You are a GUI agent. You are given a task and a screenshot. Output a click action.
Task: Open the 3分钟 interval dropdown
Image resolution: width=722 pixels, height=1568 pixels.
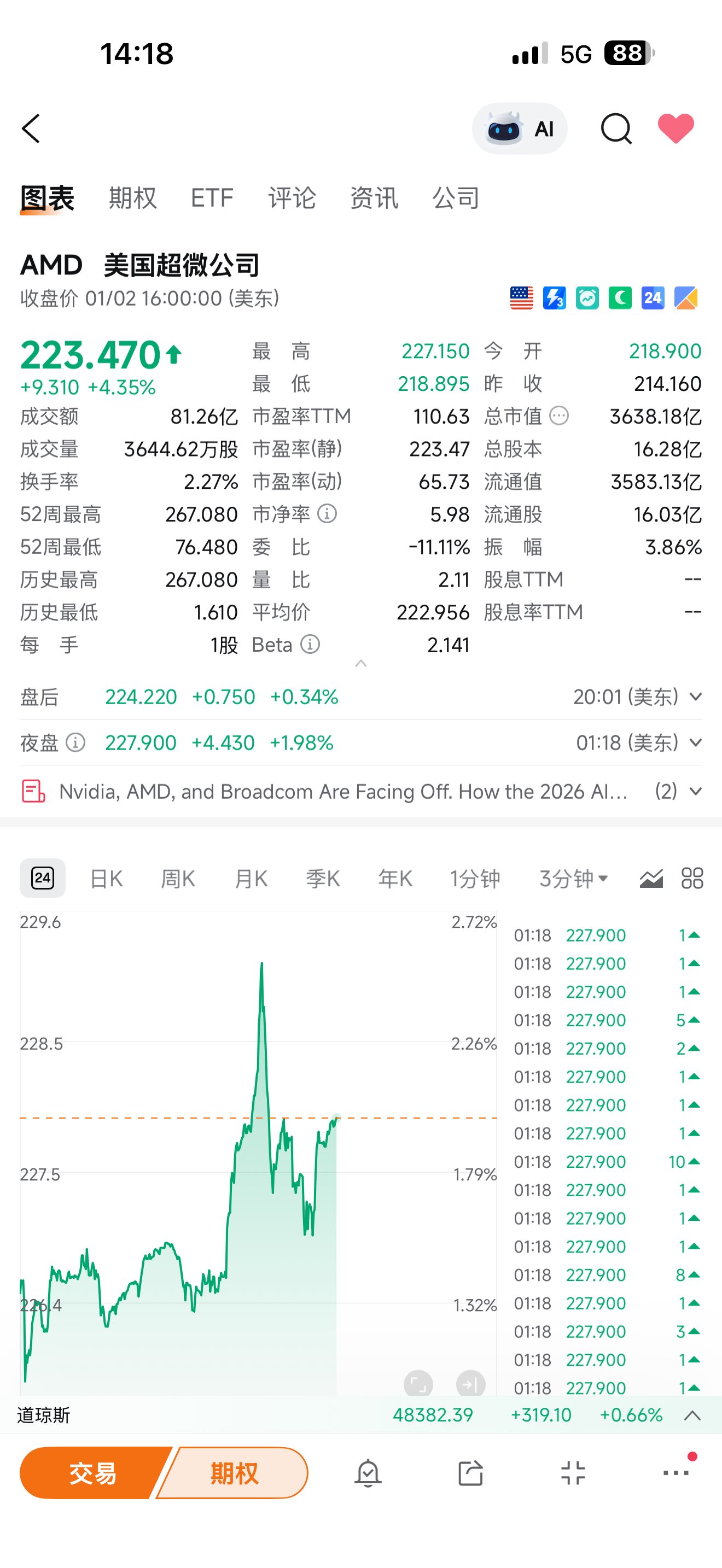573,879
